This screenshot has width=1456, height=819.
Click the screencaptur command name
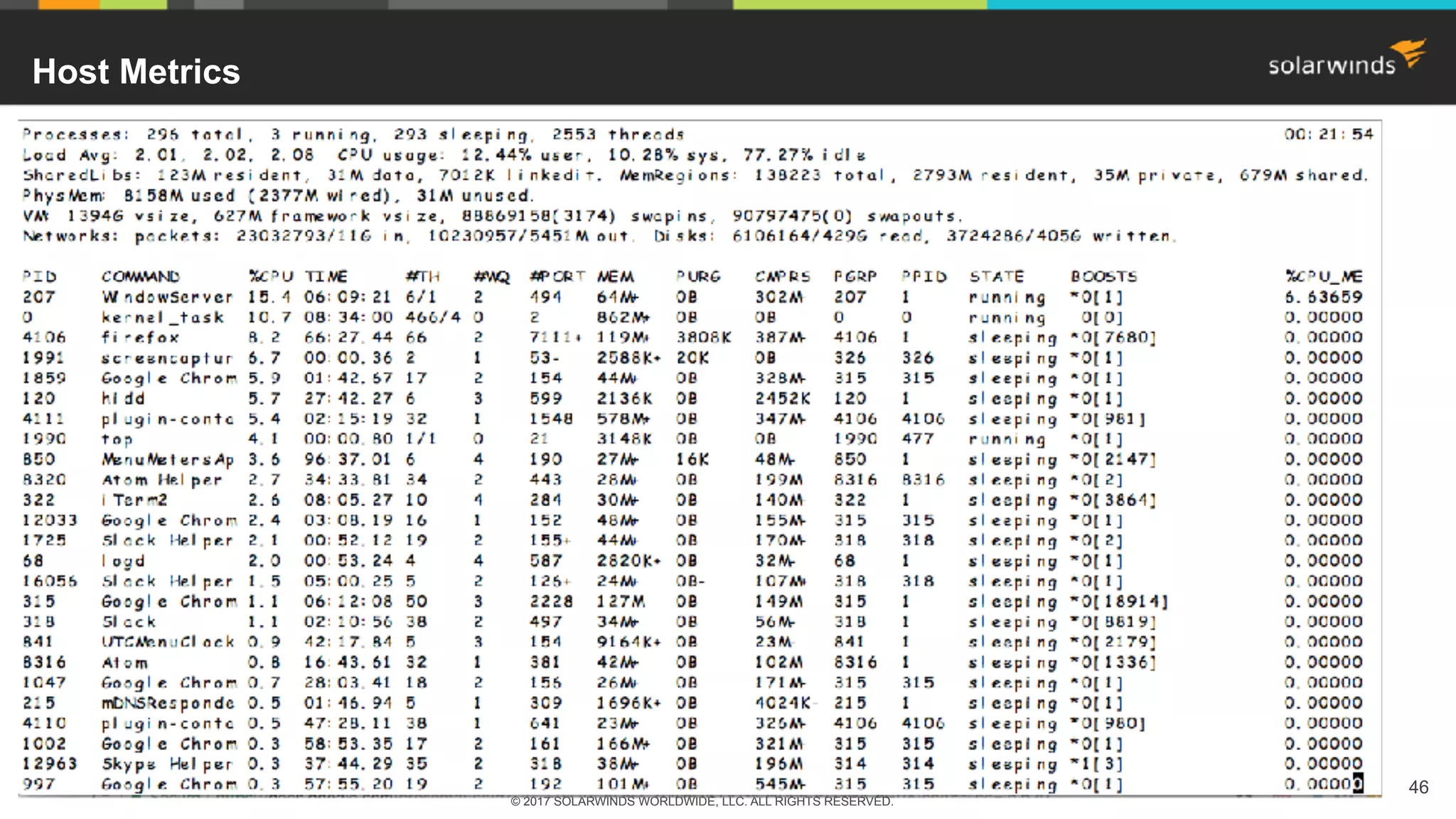[167, 358]
